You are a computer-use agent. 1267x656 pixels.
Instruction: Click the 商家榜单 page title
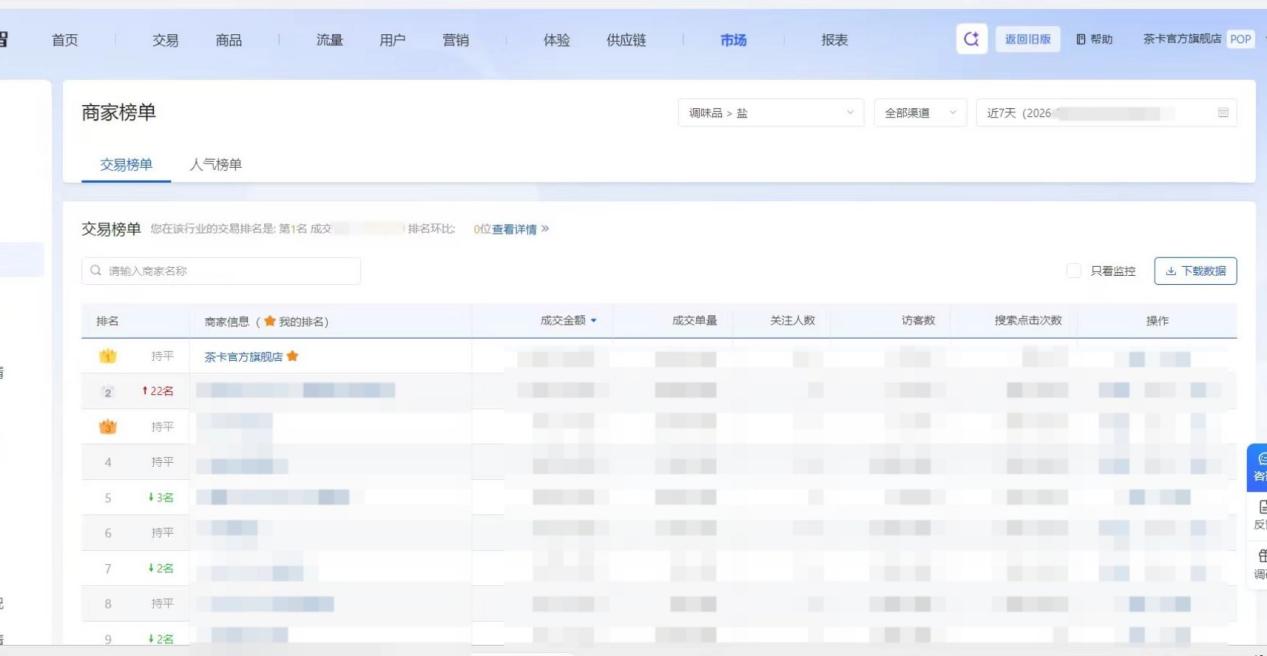[119, 113]
